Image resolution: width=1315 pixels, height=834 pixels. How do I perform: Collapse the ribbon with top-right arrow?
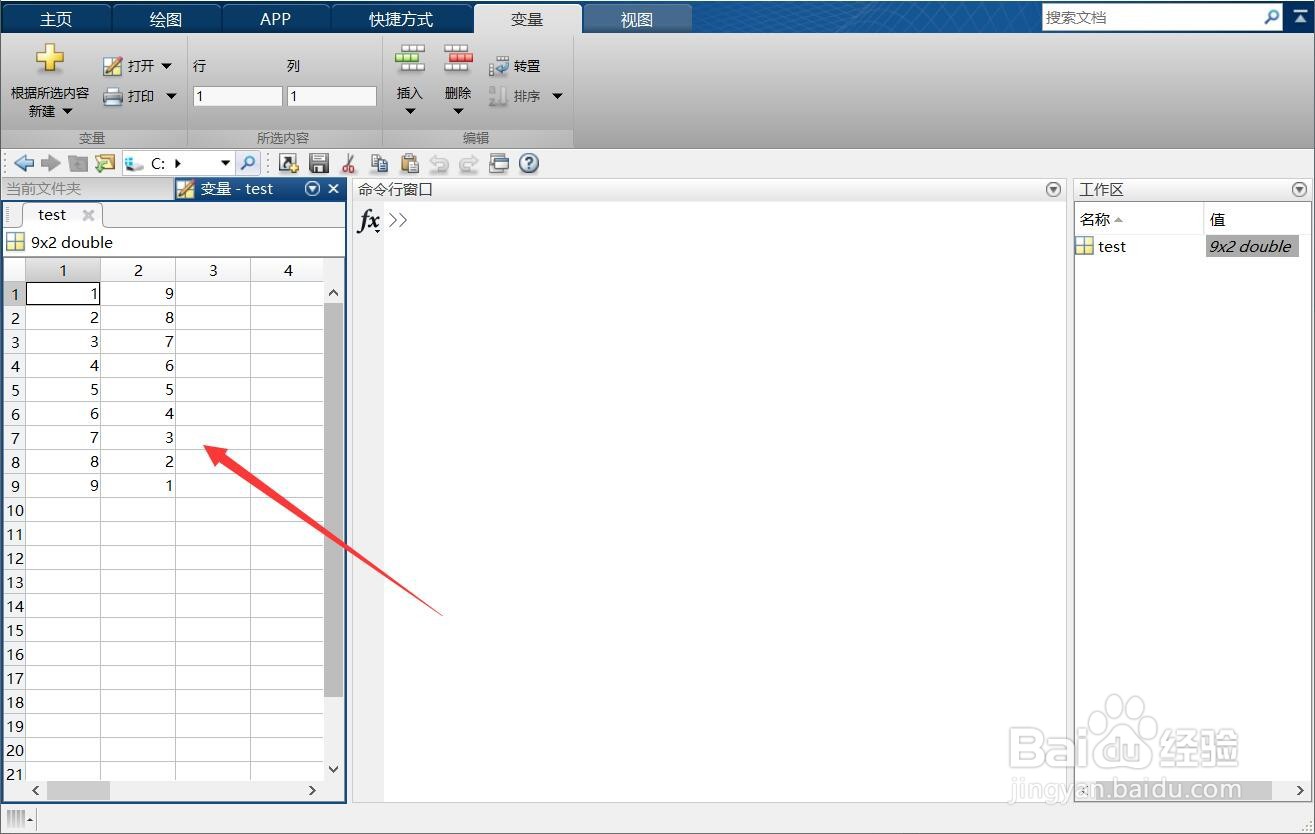click(1300, 17)
